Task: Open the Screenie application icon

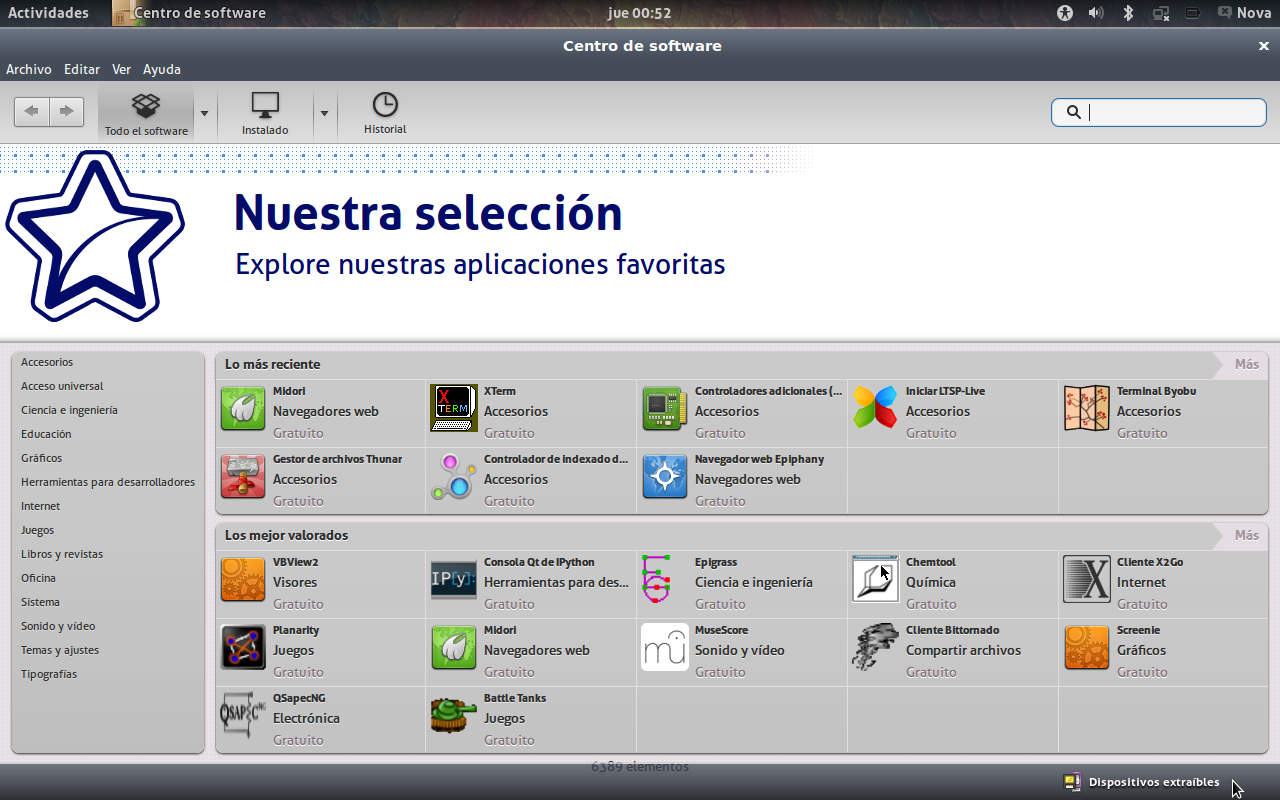Action: pyautogui.click(x=1087, y=648)
